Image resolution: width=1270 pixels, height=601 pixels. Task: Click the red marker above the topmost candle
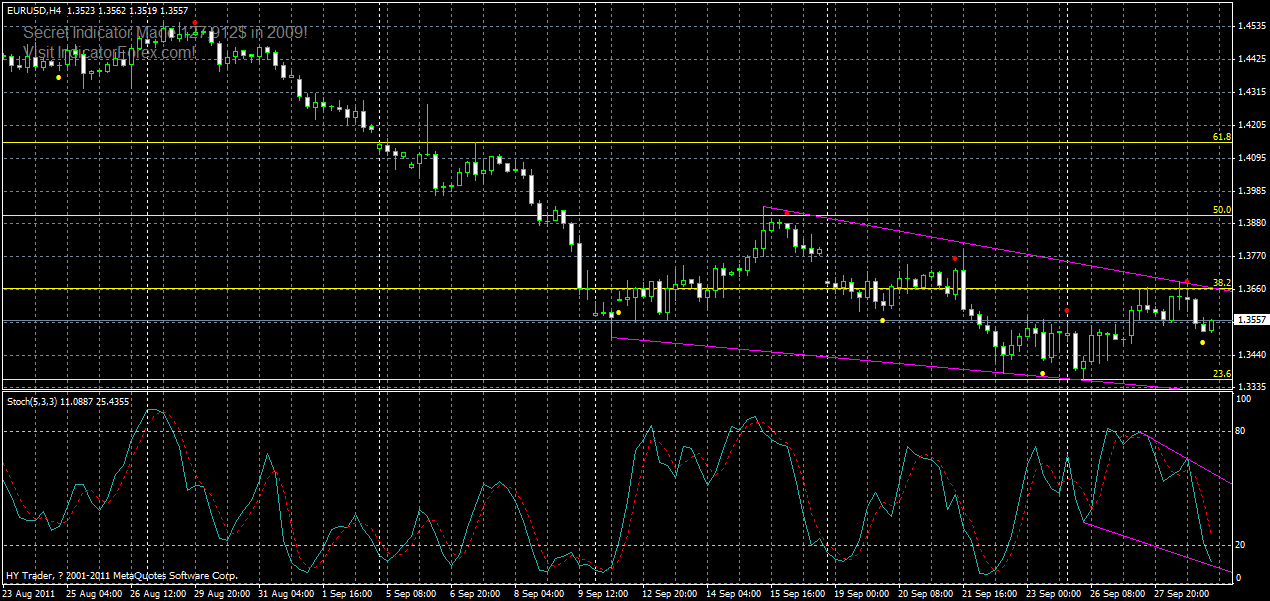(x=194, y=21)
